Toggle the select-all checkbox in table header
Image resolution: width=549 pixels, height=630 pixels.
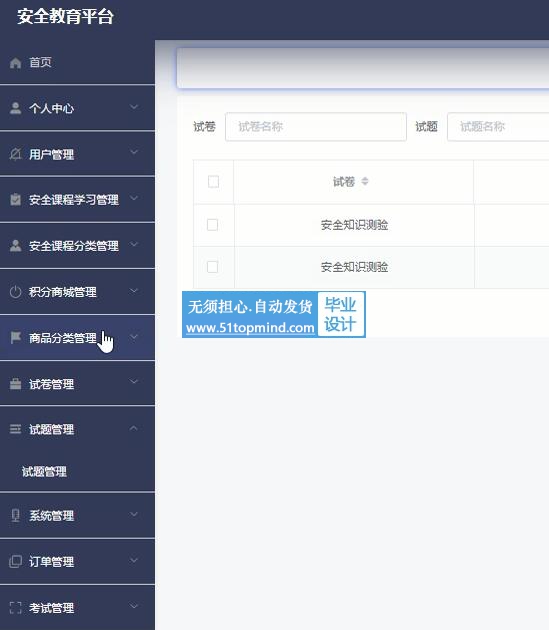pos(213,182)
